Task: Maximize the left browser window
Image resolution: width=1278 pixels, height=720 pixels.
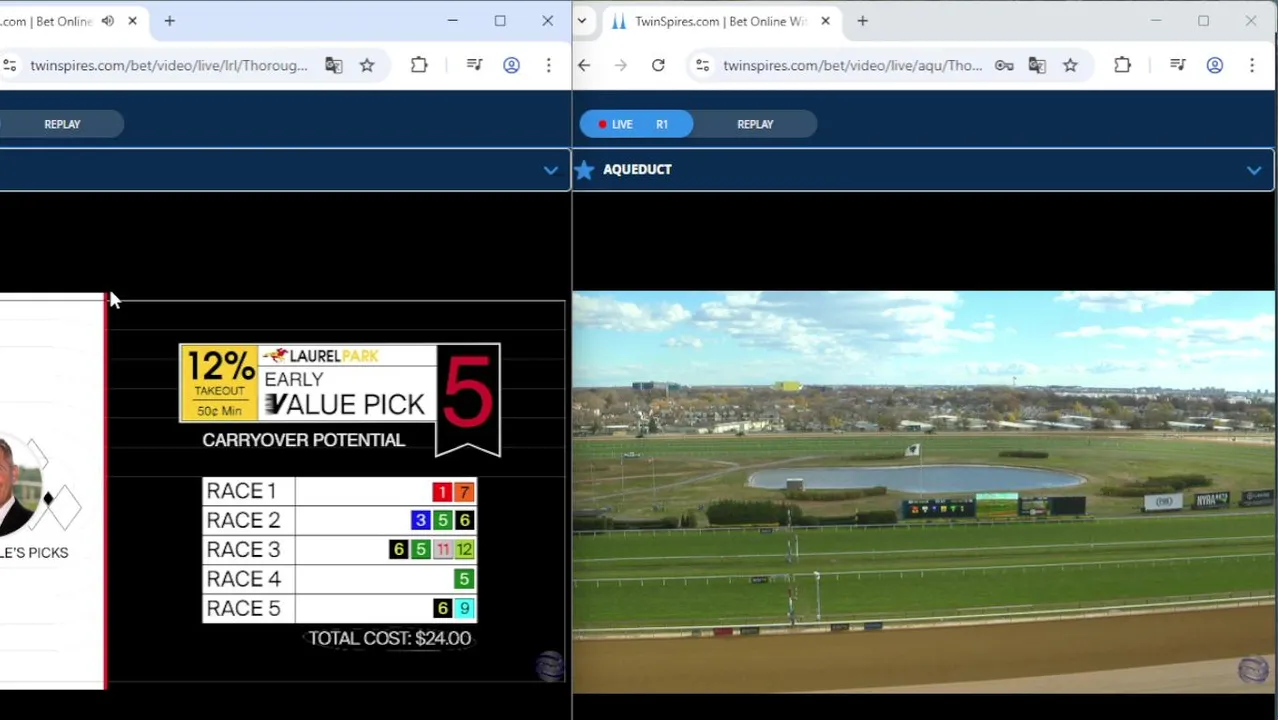Action: (500, 21)
